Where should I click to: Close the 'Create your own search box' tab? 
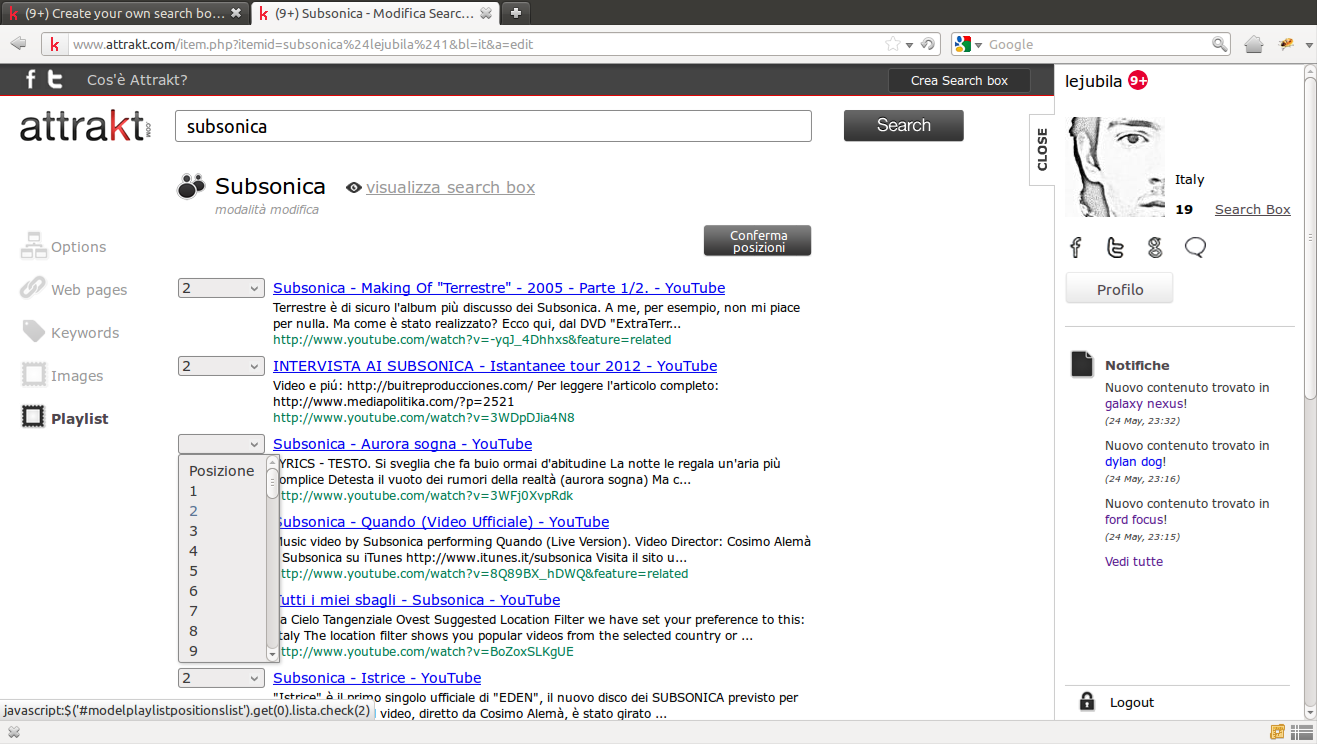pos(236,13)
